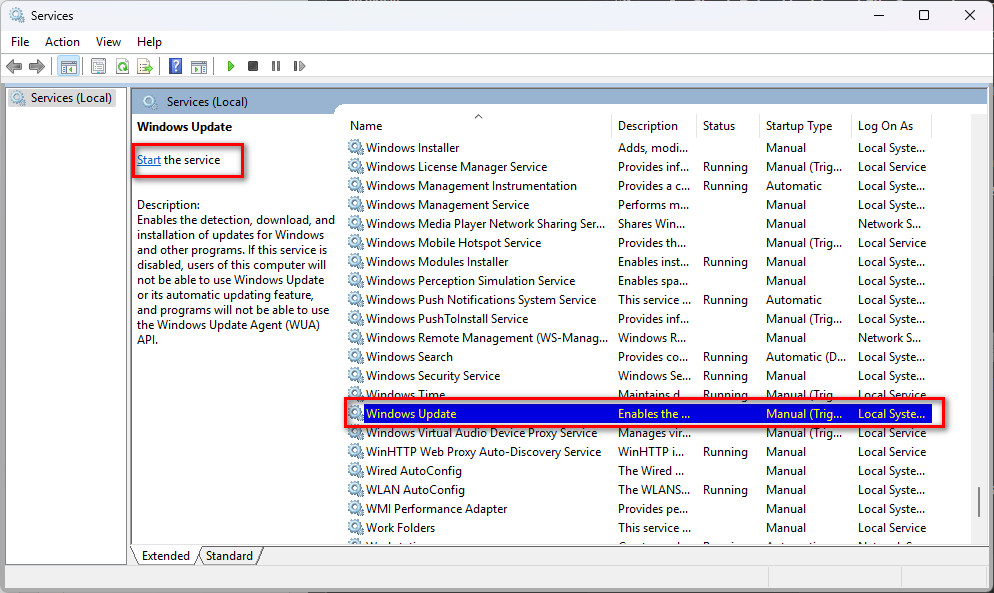Select Services (Local) in the console tree
994x593 pixels.
click(x=71, y=98)
